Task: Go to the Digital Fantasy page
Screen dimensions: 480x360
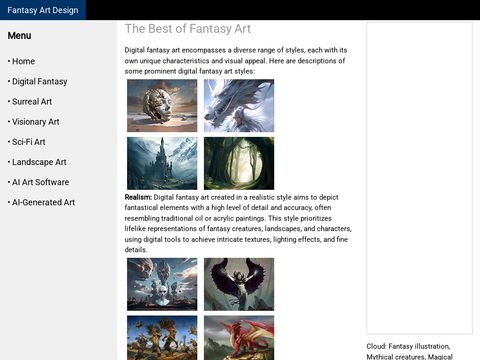Action: (40, 82)
